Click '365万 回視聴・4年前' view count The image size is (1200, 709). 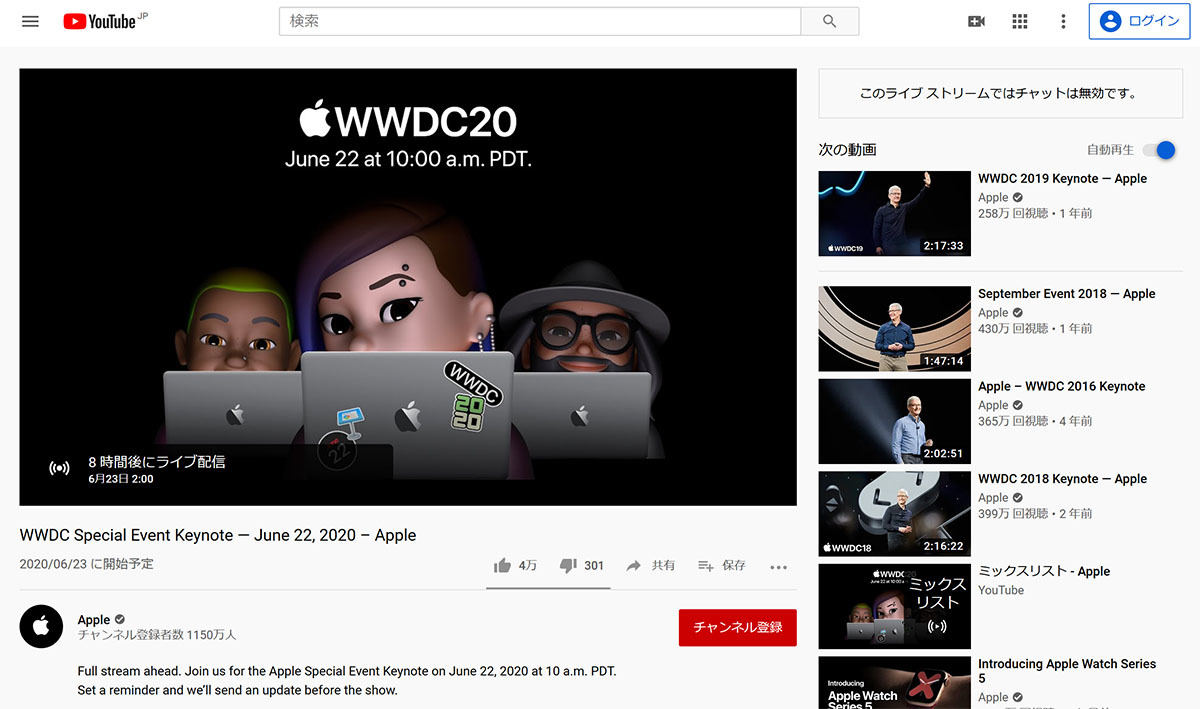click(x=1035, y=421)
